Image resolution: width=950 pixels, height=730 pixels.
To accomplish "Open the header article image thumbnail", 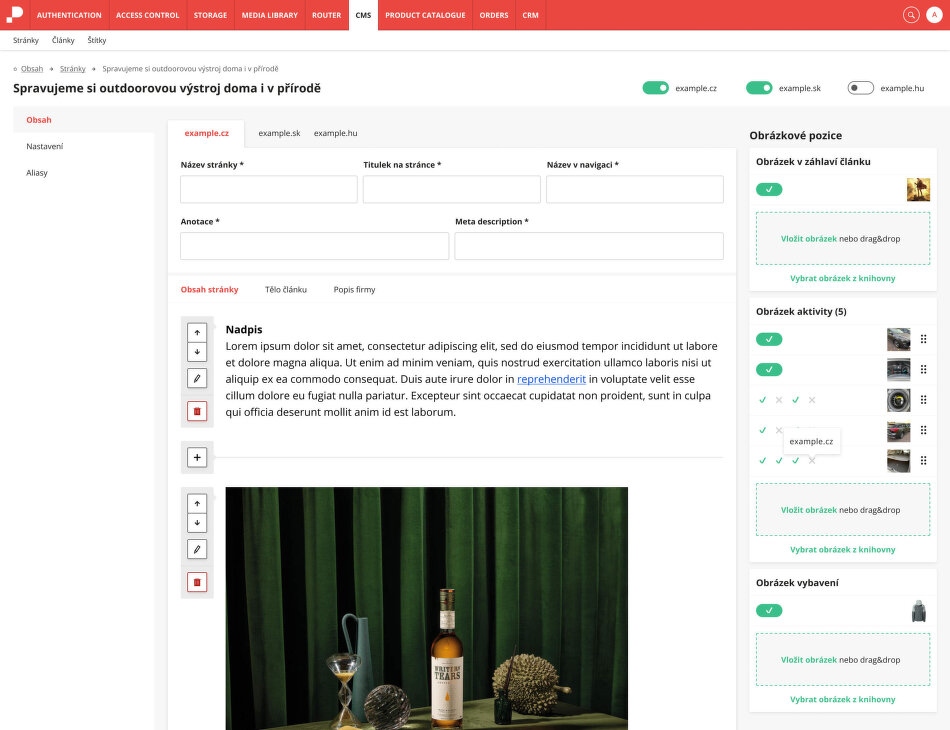I will click(x=918, y=190).
